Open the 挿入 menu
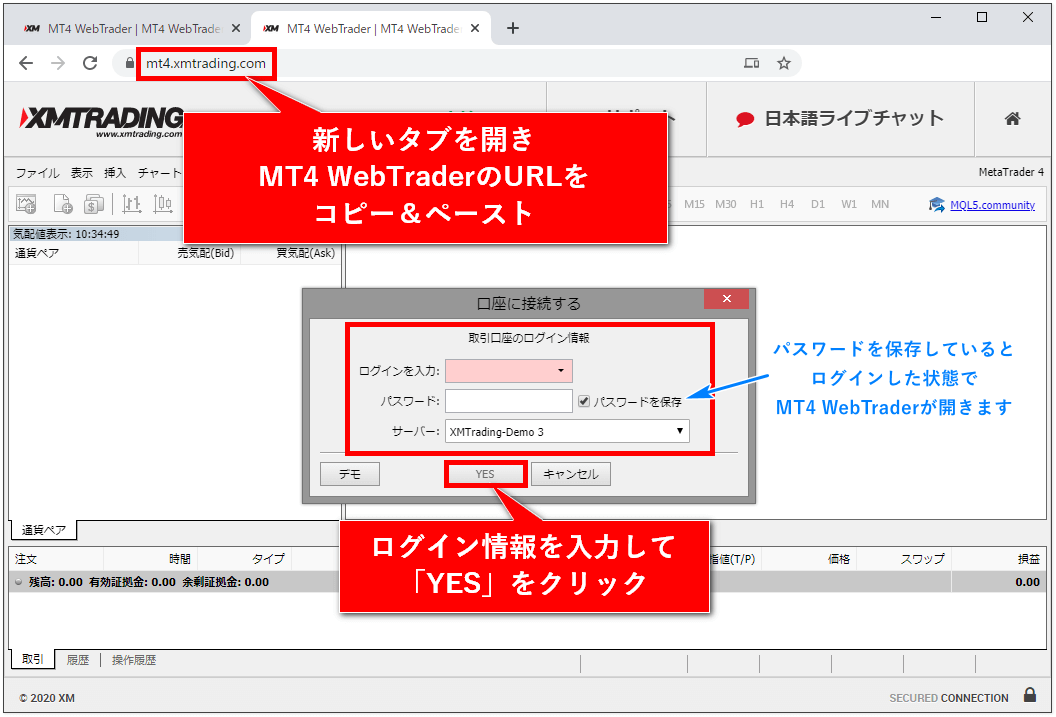The width and height of the screenshot is (1056, 717). click(115, 173)
